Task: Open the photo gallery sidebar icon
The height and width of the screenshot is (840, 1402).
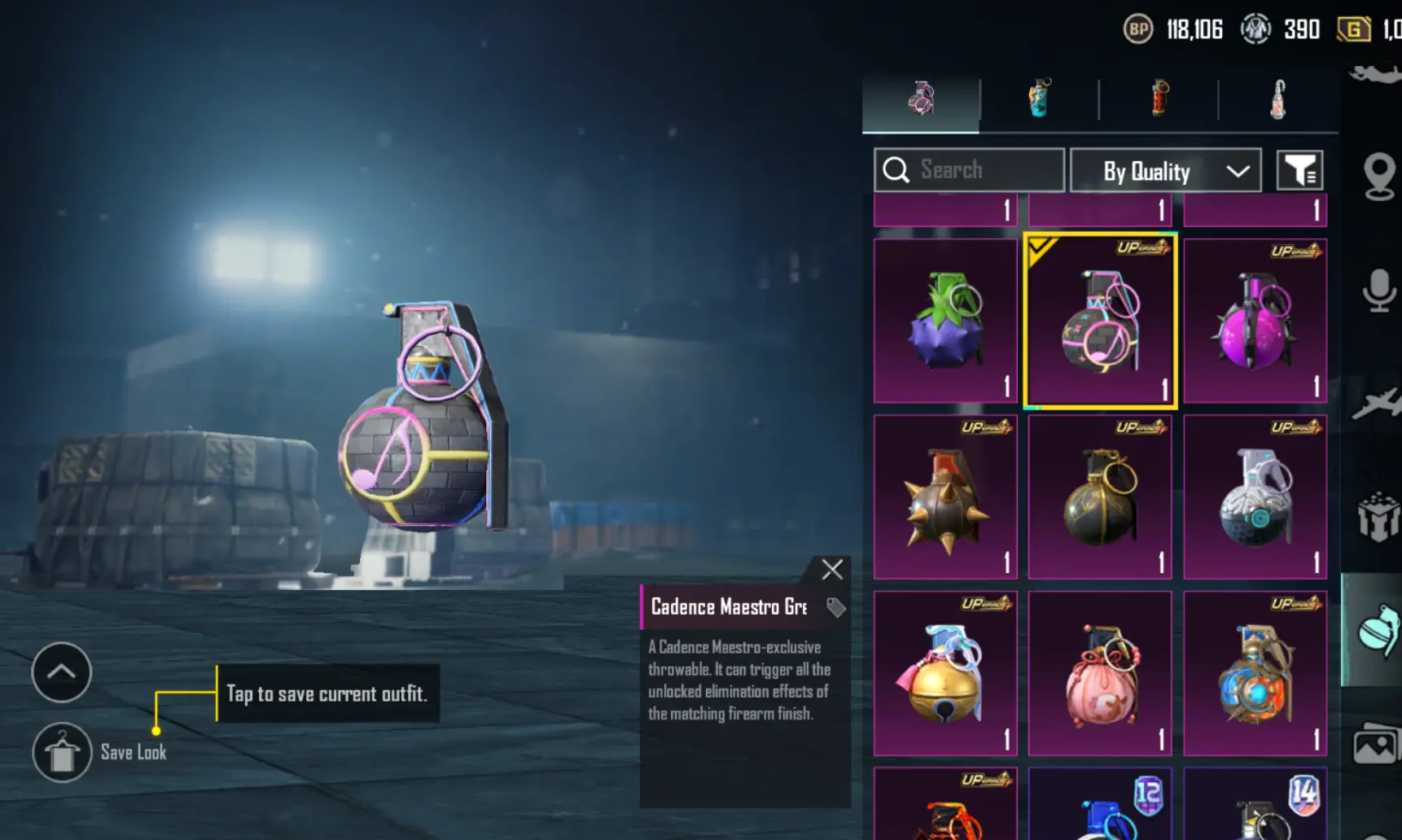Action: [1375, 744]
